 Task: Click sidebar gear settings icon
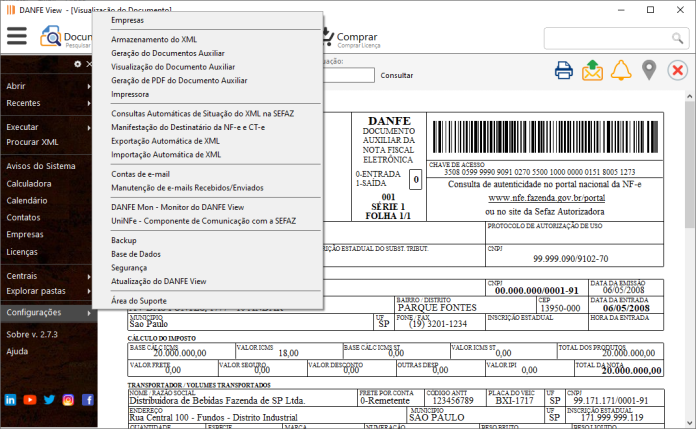pyautogui.click(x=78, y=64)
